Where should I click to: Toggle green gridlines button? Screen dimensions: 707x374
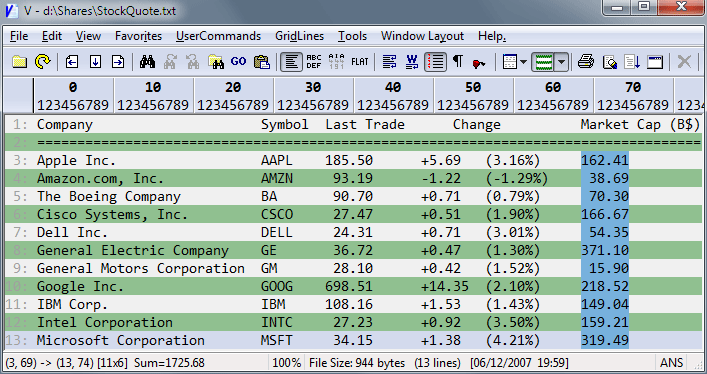click(543, 62)
